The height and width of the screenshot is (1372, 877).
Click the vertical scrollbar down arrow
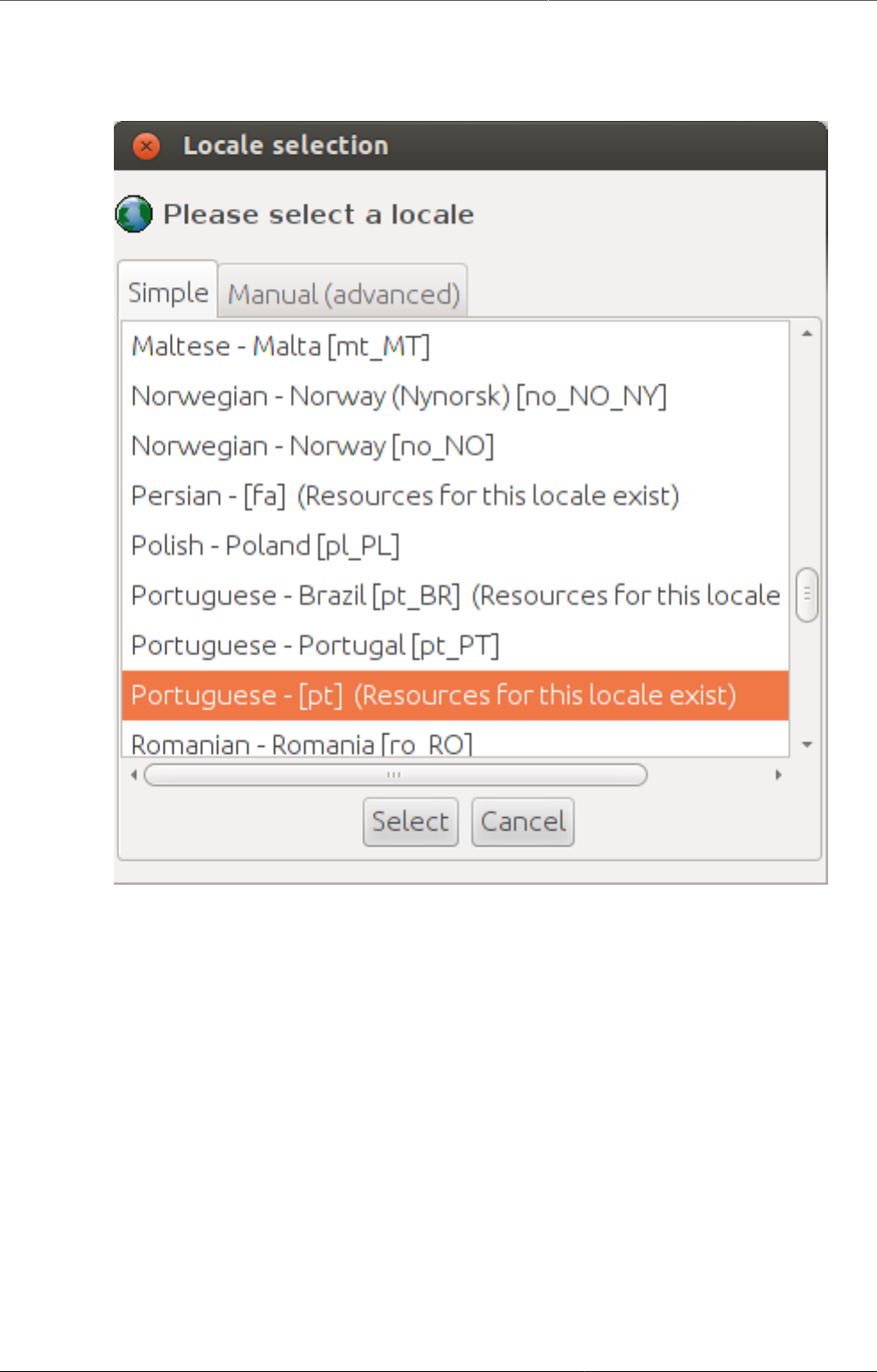click(x=807, y=744)
